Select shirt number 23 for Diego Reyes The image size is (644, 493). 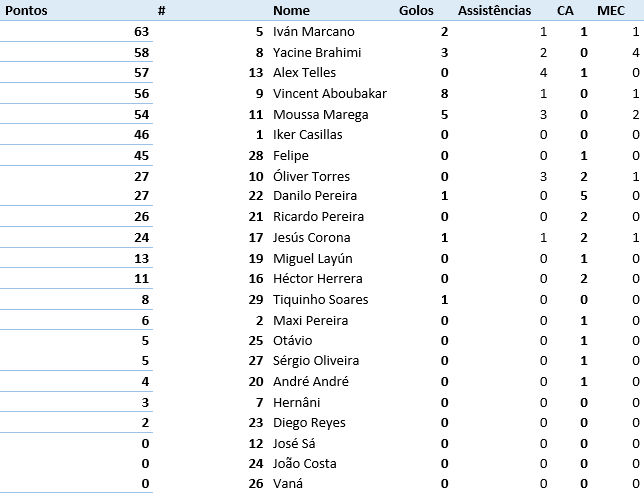(x=255, y=423)
